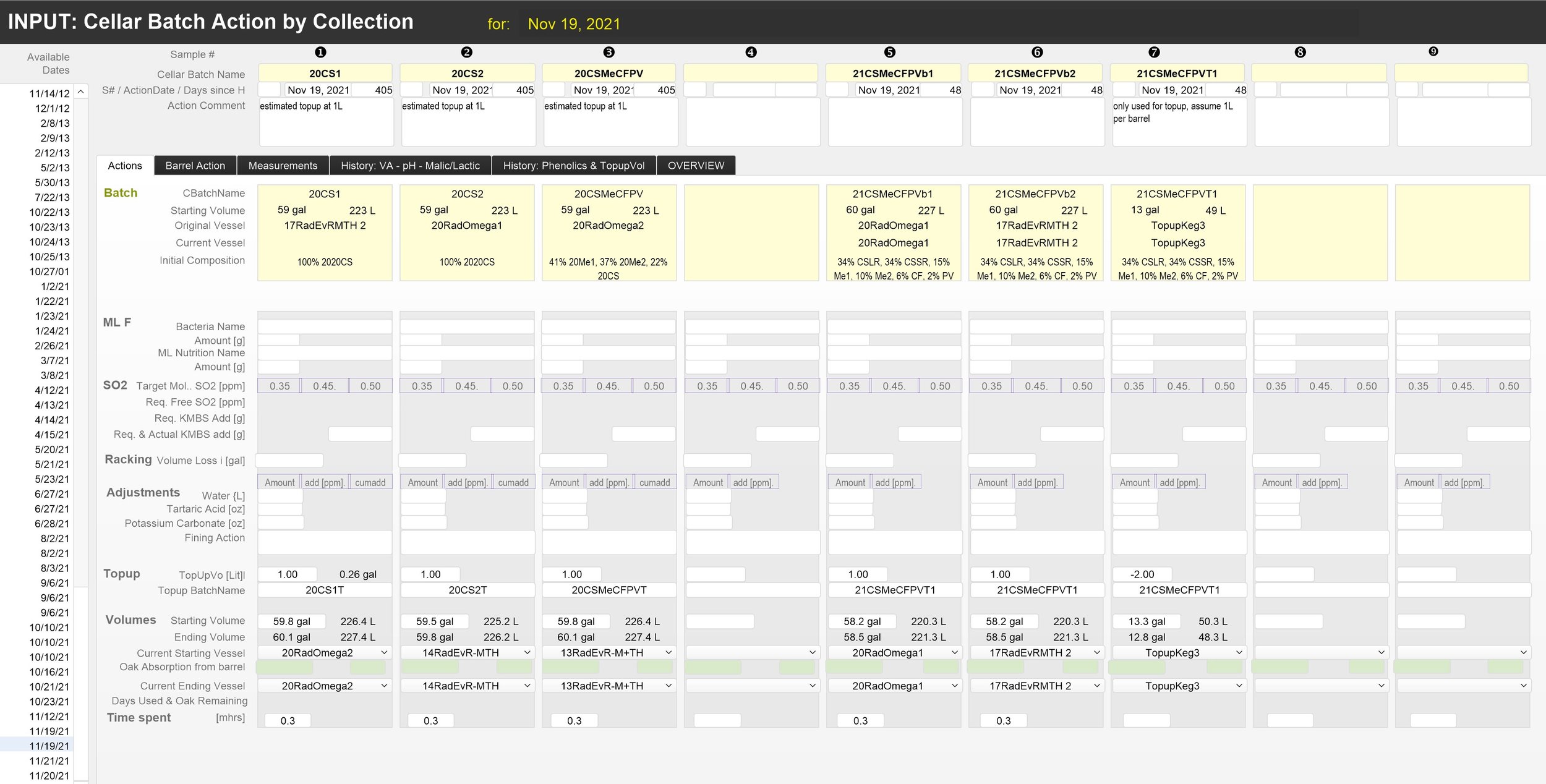The height and width of the screenshot is (784, 1546).
Task: Select 0.45 target SO2 for 21CSMeCFPVb1
Action: point(894,386)
